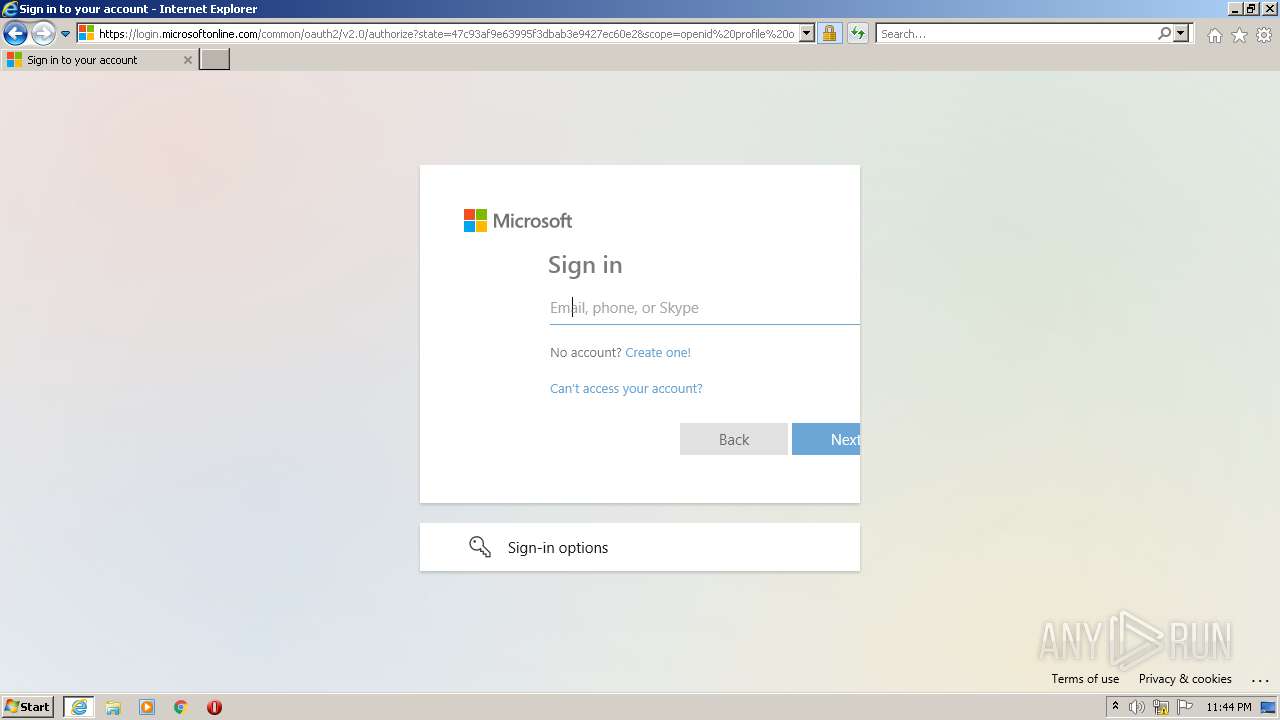Click the blue Next button
Screen dimensions: 1280x720
click(x=826, y=439)
